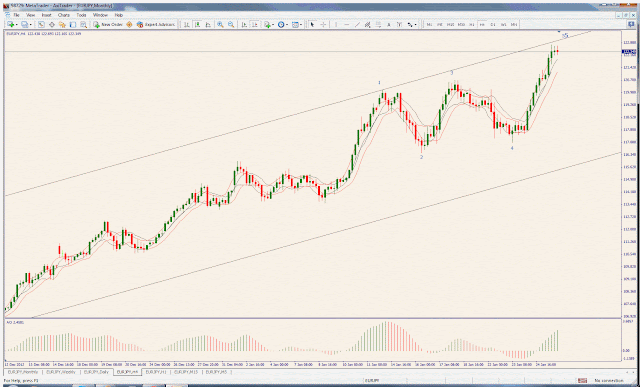
Task: Select the H1 timeframe button
Action: click(x=471, y=24)
